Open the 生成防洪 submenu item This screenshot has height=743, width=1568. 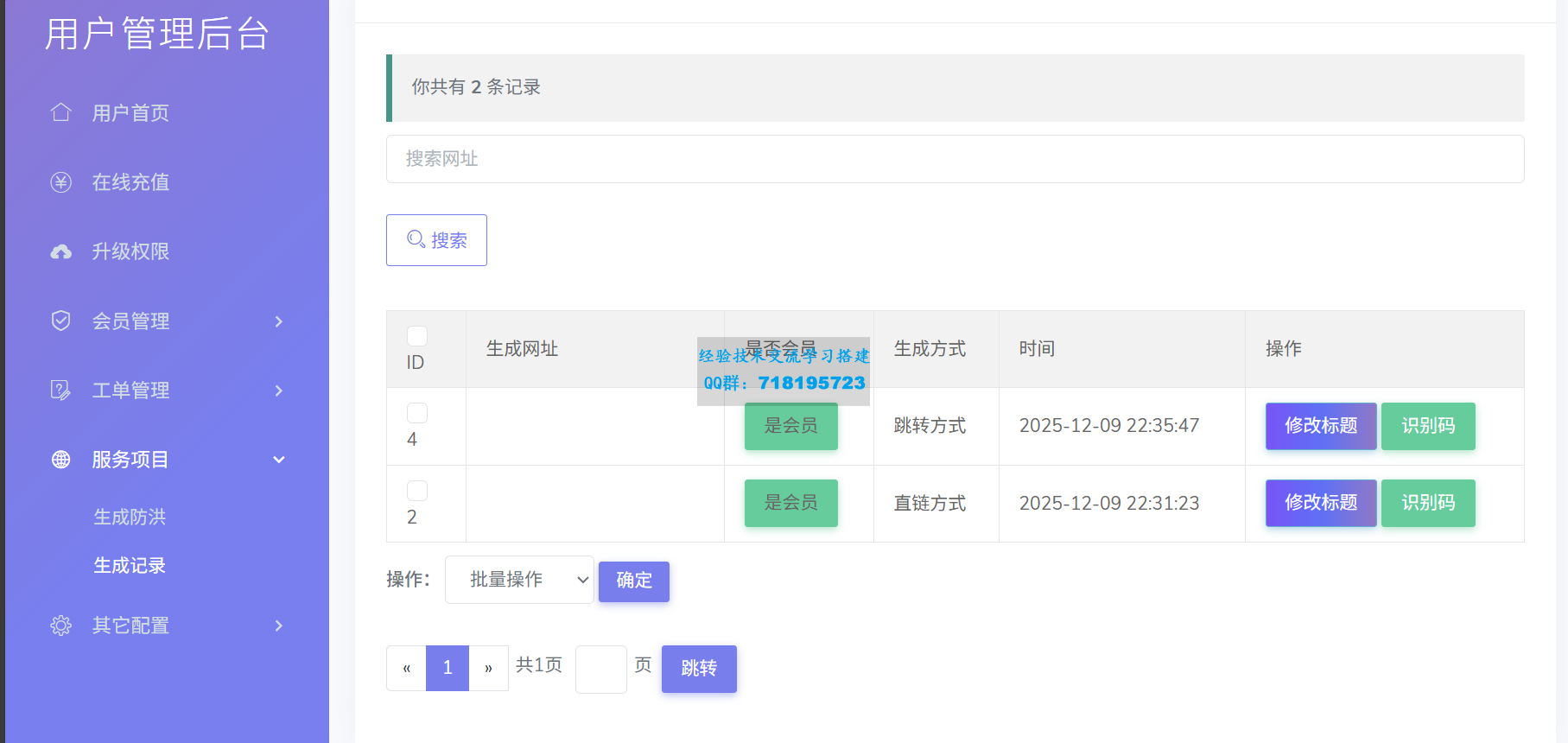click(130, 517)
